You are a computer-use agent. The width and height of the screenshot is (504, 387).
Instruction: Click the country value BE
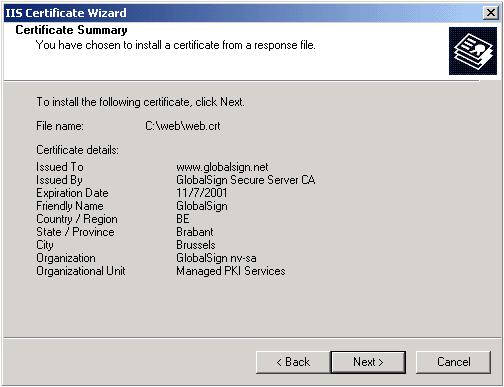(183, 219)
